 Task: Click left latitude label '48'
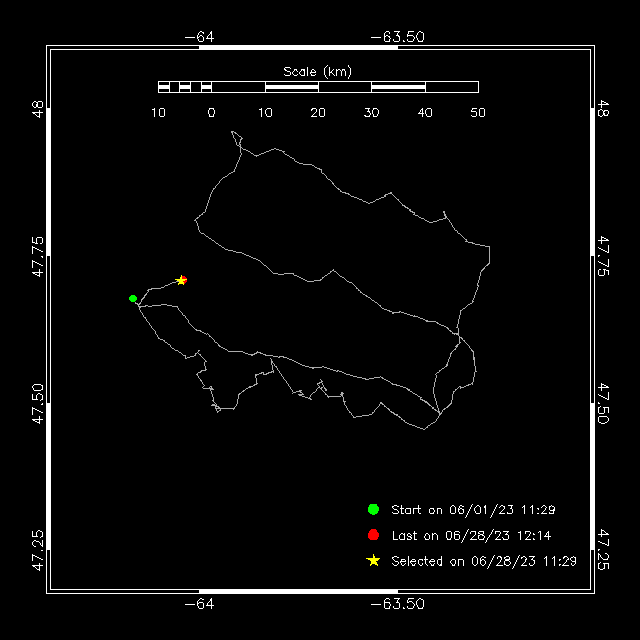[38, 109]
